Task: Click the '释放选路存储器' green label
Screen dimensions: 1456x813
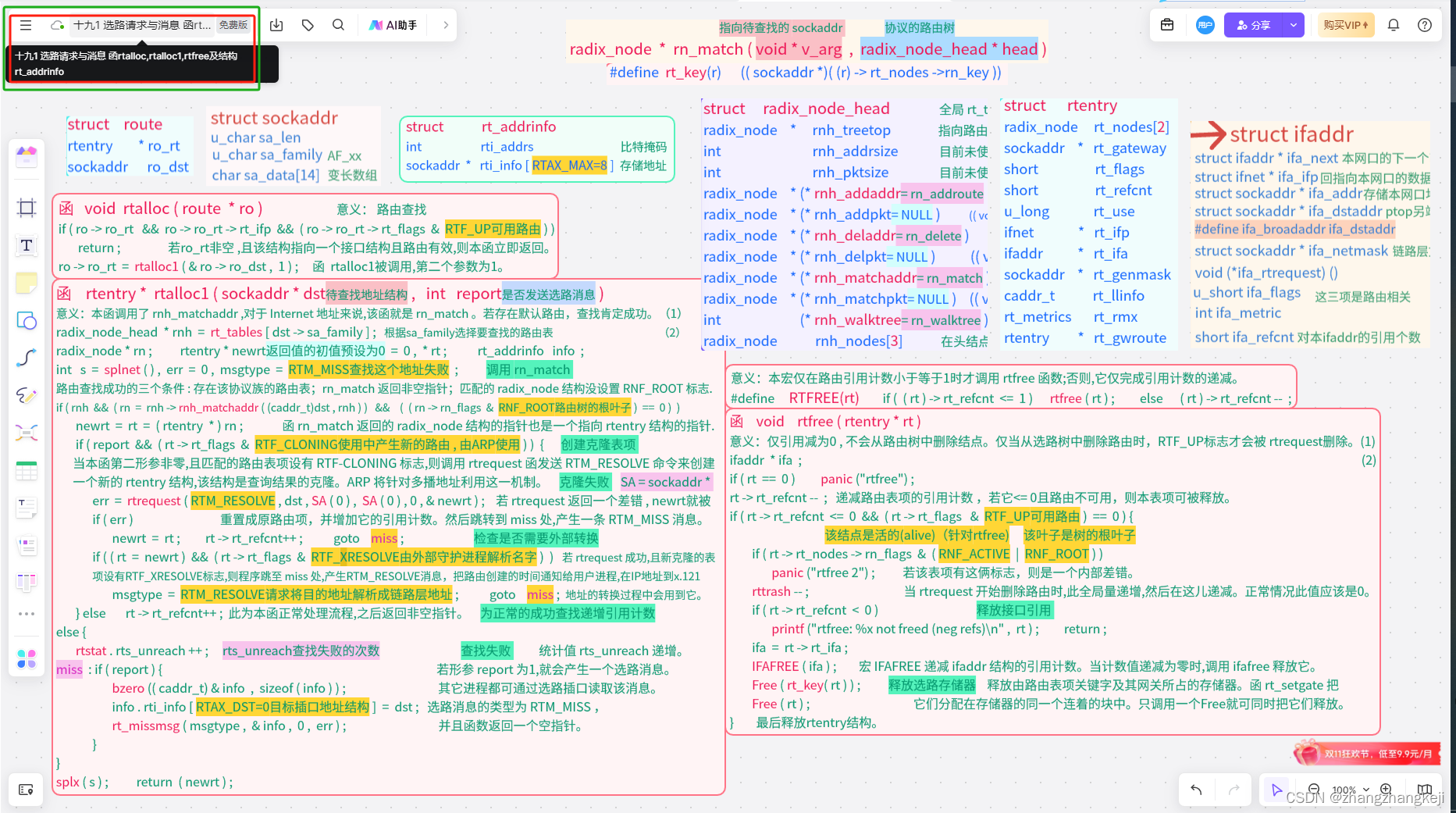Action: (932, 685)
